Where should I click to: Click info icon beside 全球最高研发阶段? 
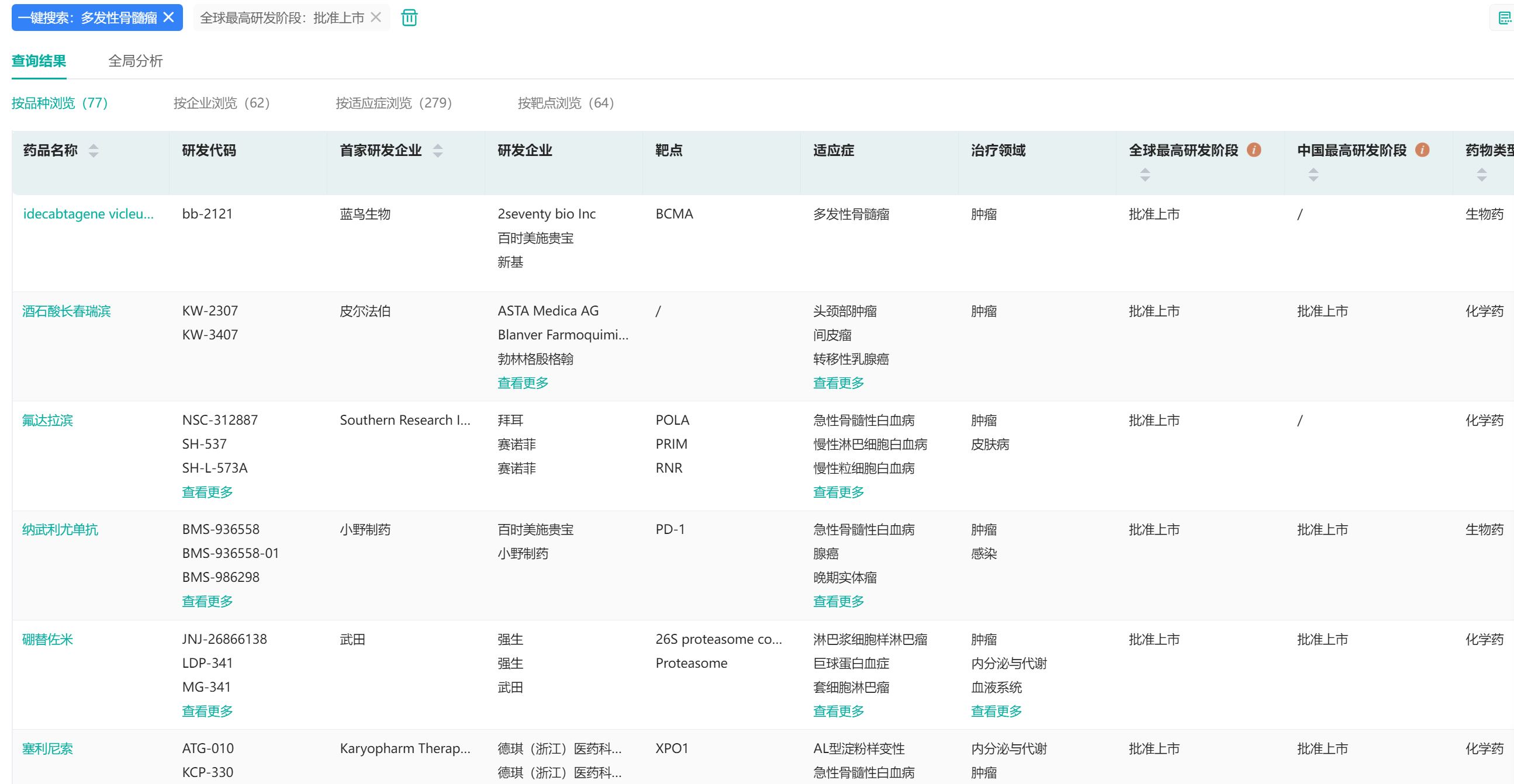tap(1254, 150)
